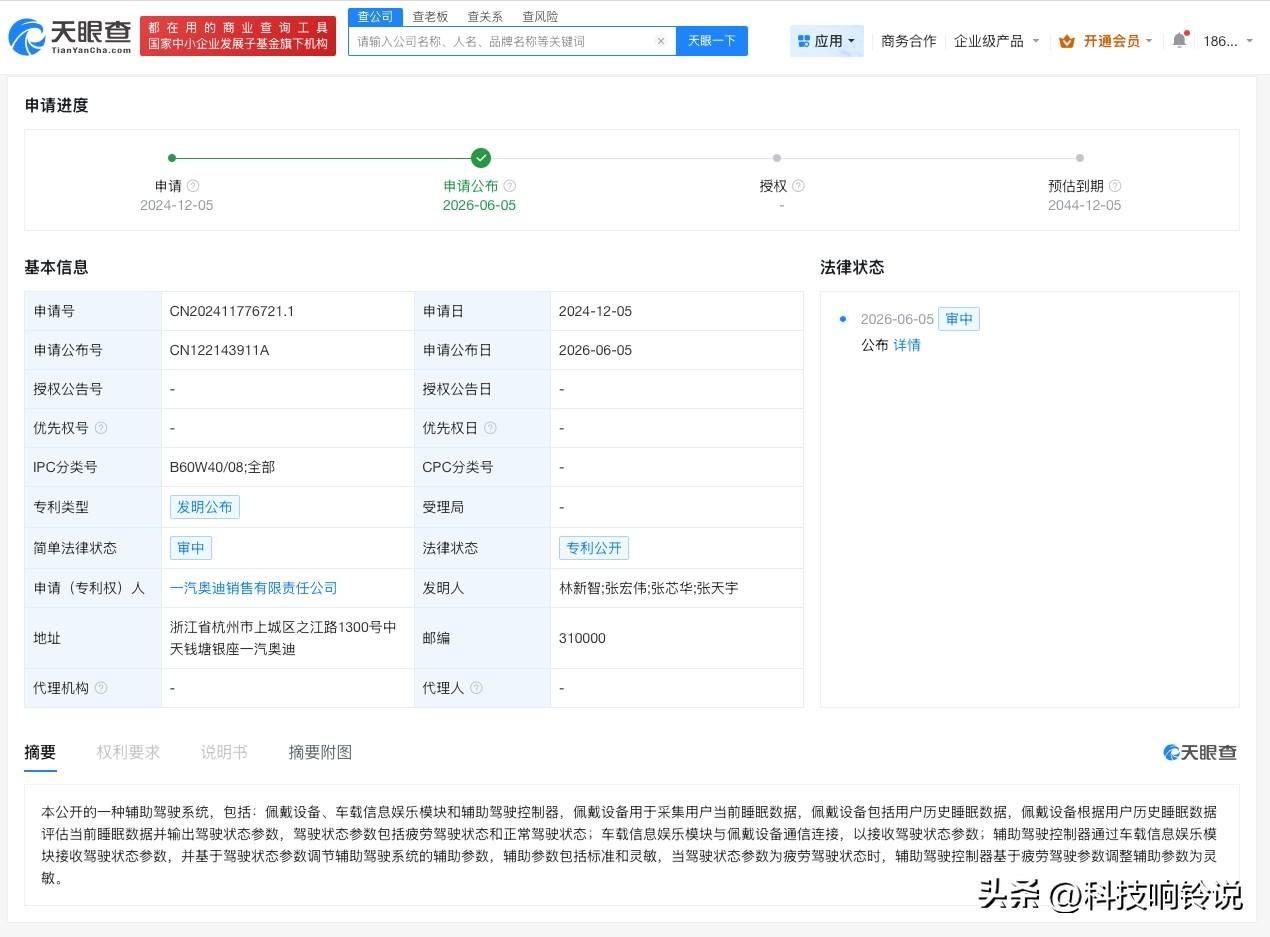Select the 查老板 search tab

[x=431, y=17]
